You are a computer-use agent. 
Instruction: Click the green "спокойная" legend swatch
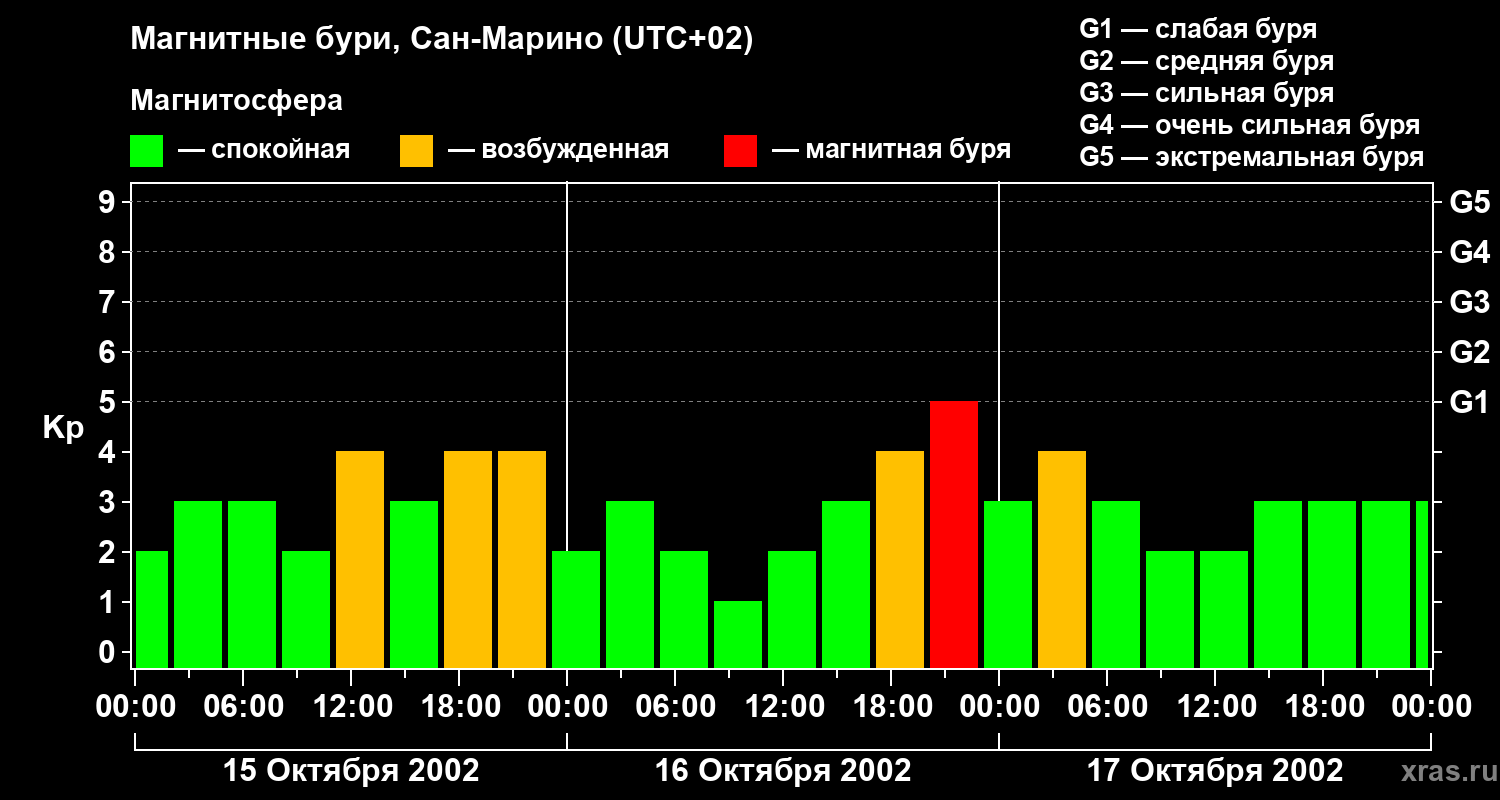coord(147,151)
